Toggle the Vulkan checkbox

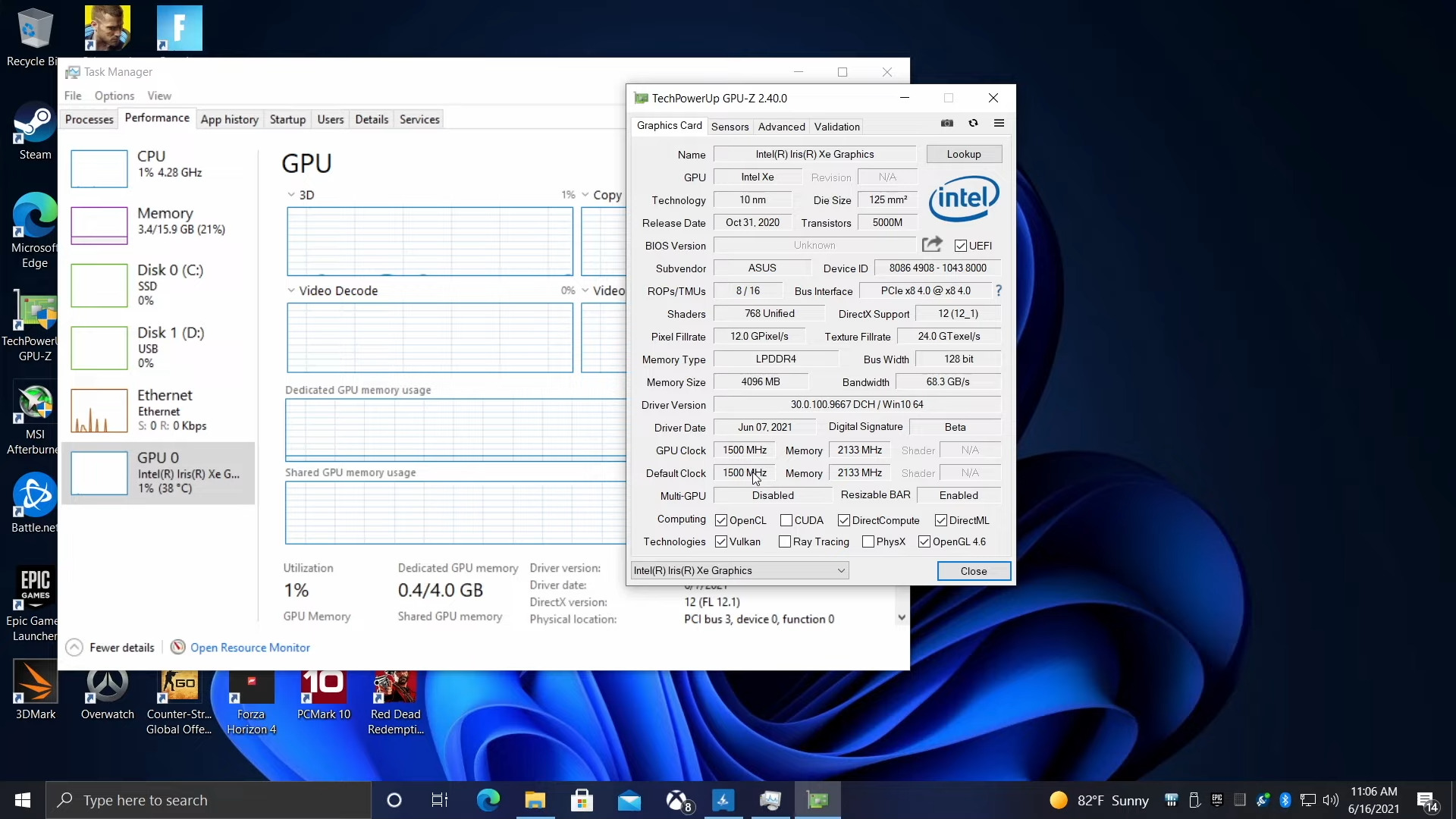(x=721, y=541)
